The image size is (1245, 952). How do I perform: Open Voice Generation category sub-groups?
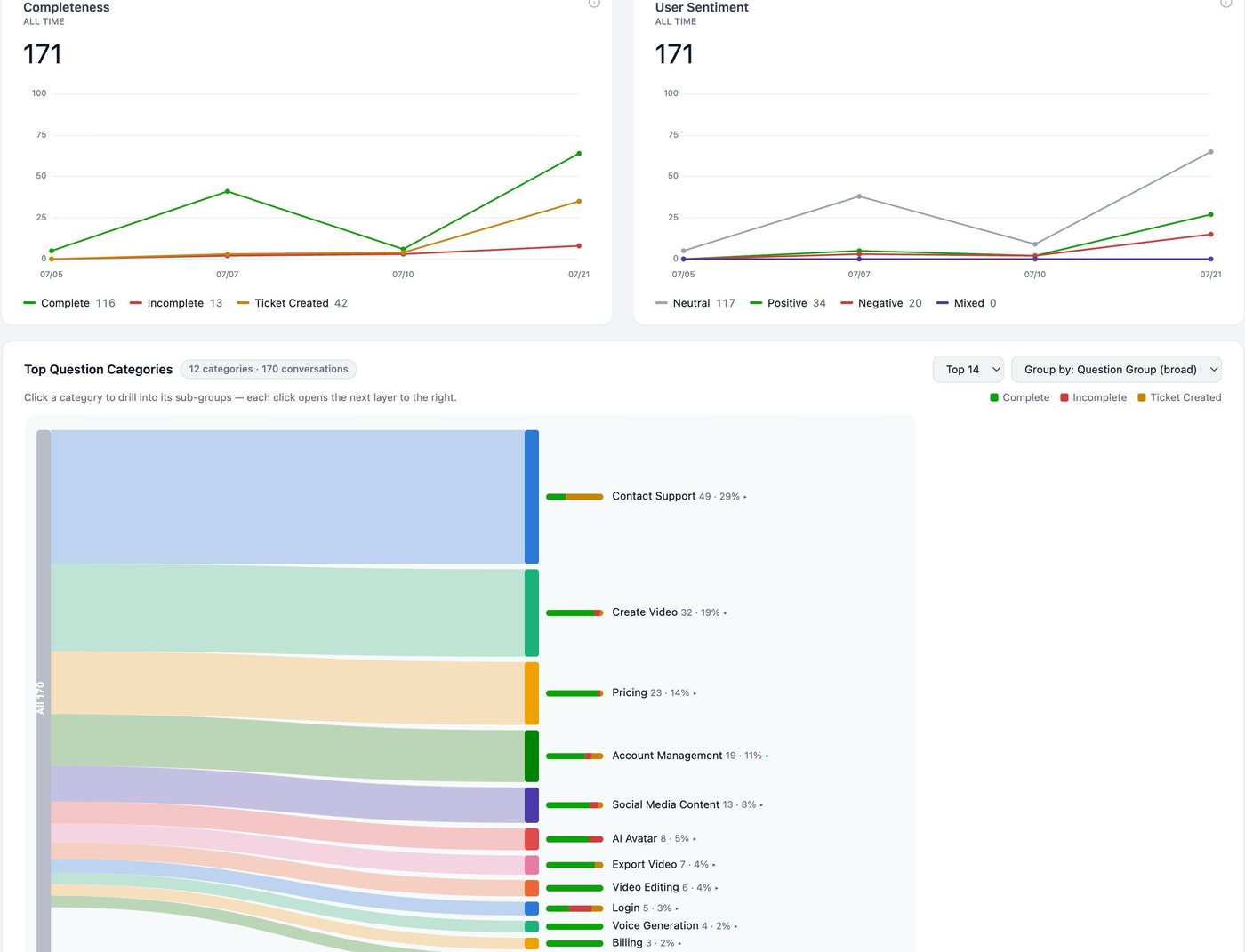pos(675,926)
